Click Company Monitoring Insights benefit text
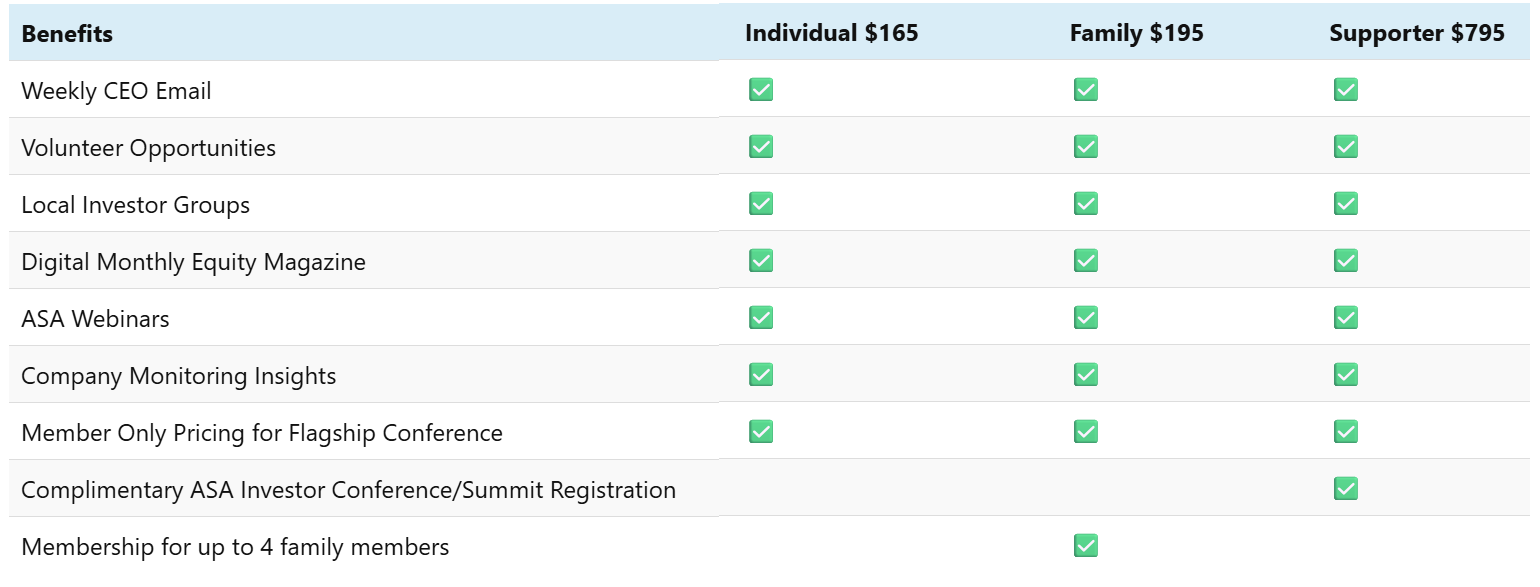This screenshot has height=587, width=1540. click(179, 376)
